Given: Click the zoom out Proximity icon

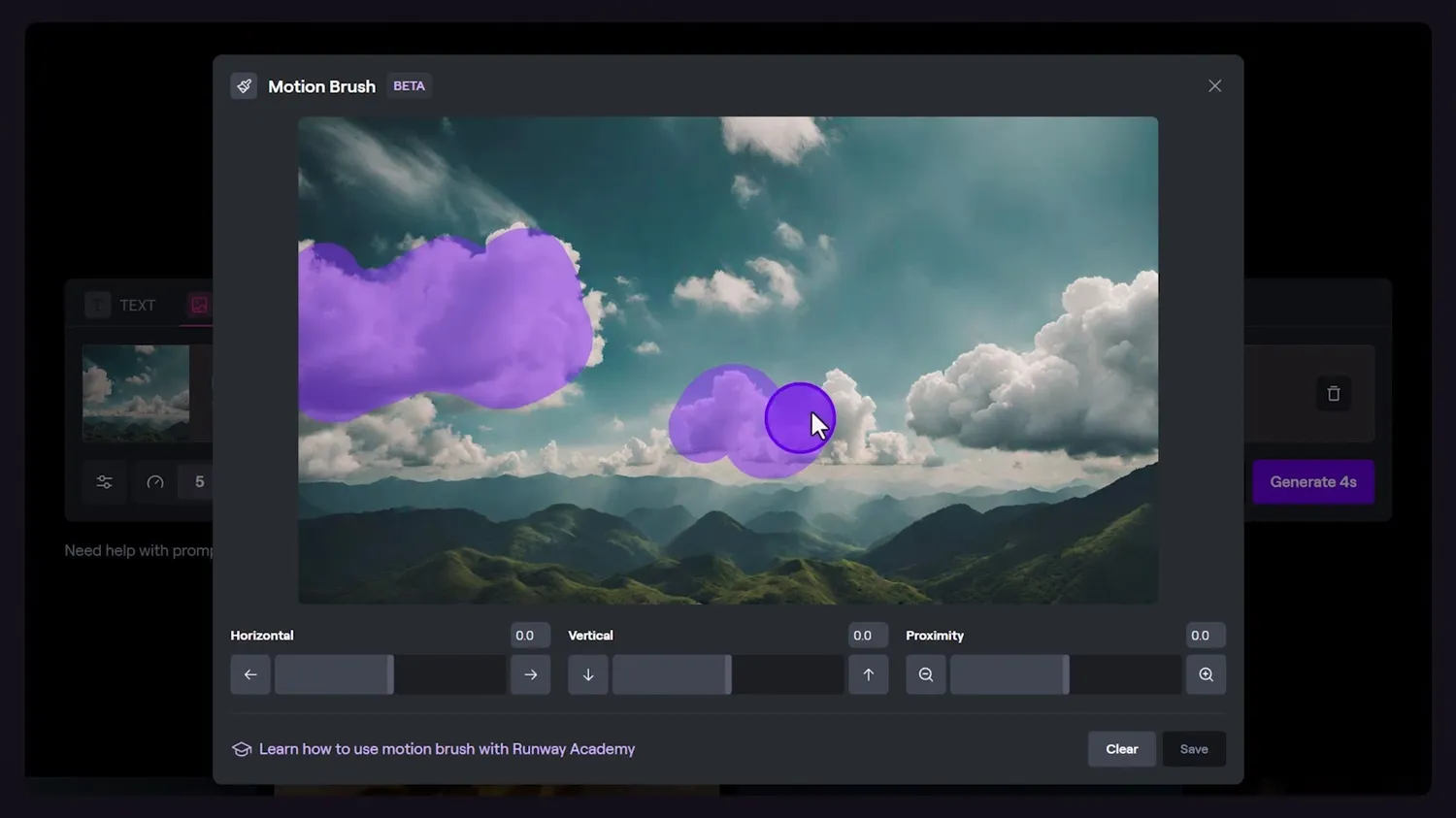Looking at the screenshot, I should (x=926, y=674).
